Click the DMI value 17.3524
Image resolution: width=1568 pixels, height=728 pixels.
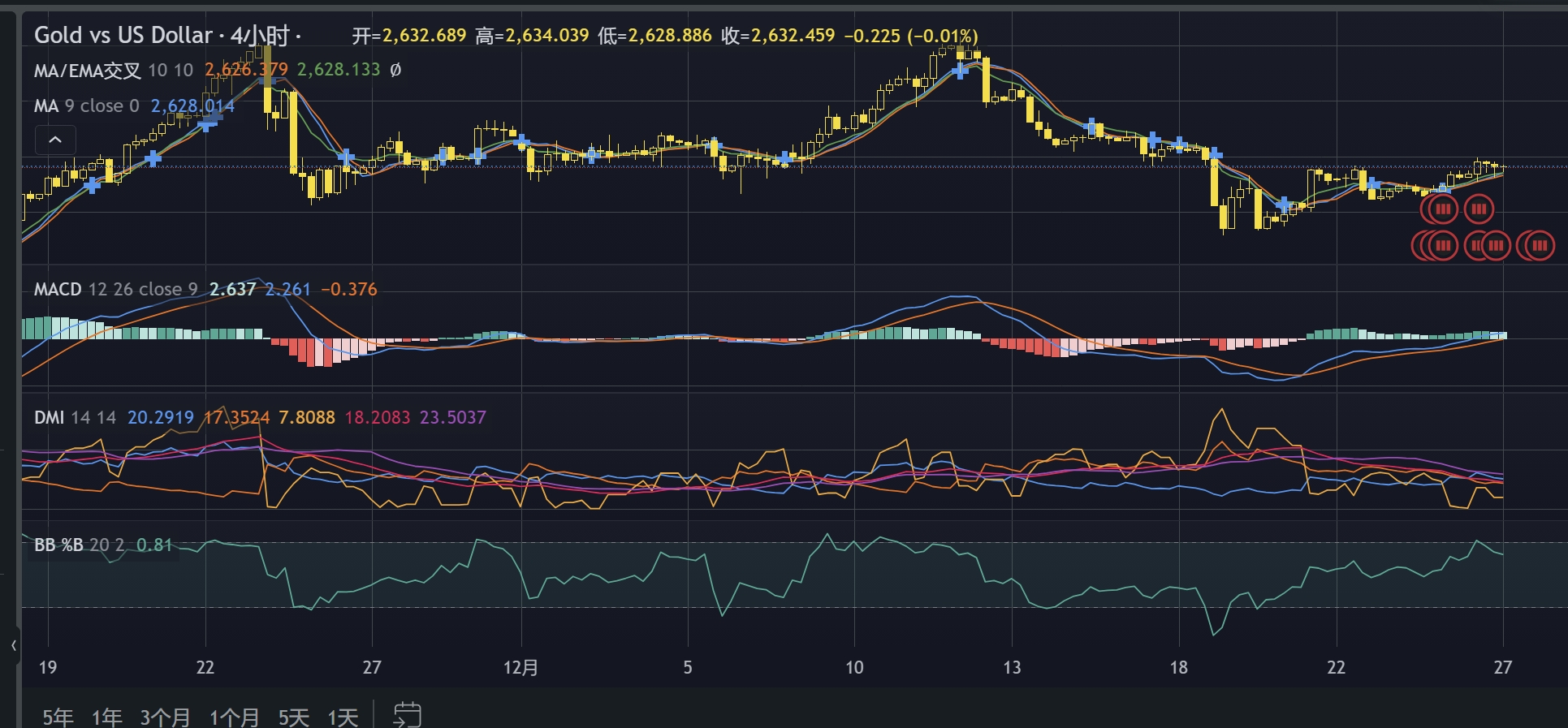(x=236, y=417)
